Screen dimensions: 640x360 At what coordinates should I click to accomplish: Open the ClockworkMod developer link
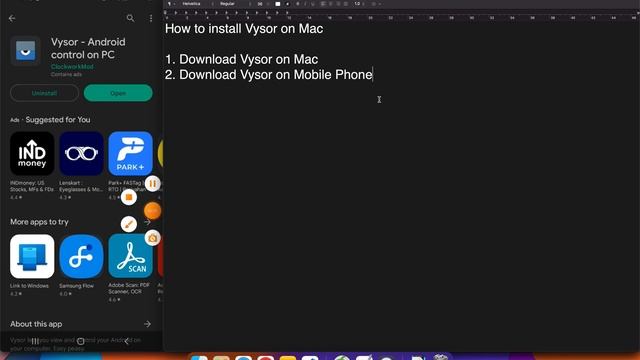[72, 67]
